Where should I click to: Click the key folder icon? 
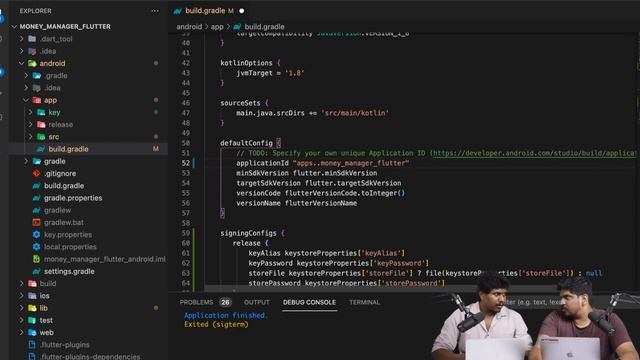pos(41,112)
